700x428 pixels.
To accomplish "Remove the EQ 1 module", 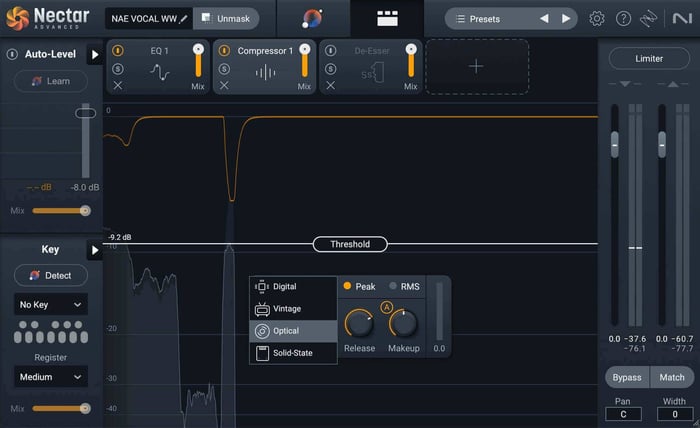I will [x=118, y=85].
